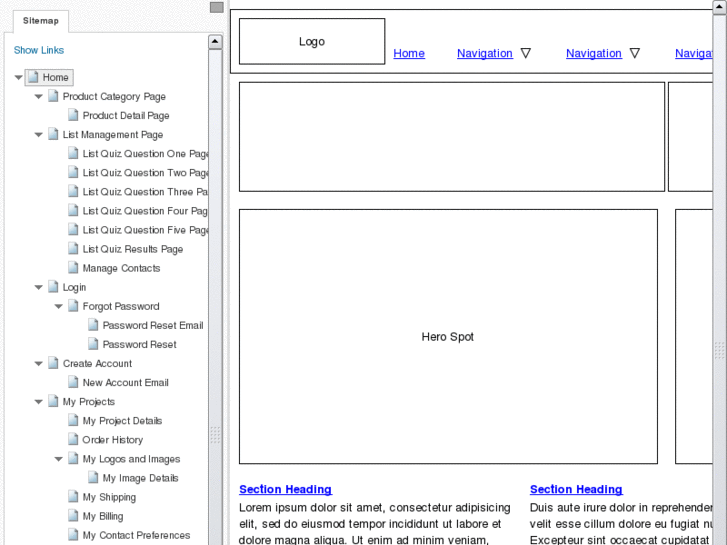Click page icon beside List Quiz Question One
Image resolution: width=727 pixels, height=545 pixels.
pyautogui.click(x=73, y=153)
